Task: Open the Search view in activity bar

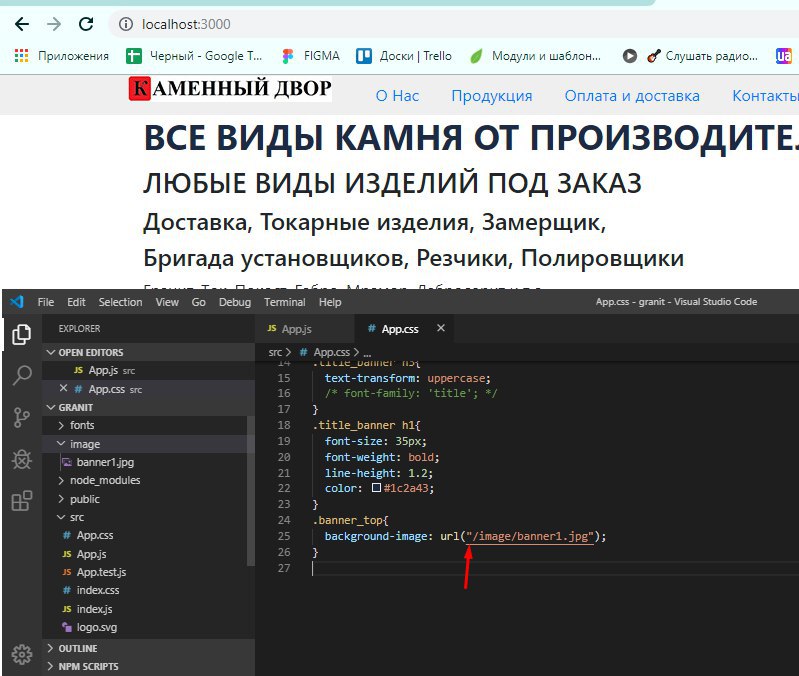Action: point(22,375)
